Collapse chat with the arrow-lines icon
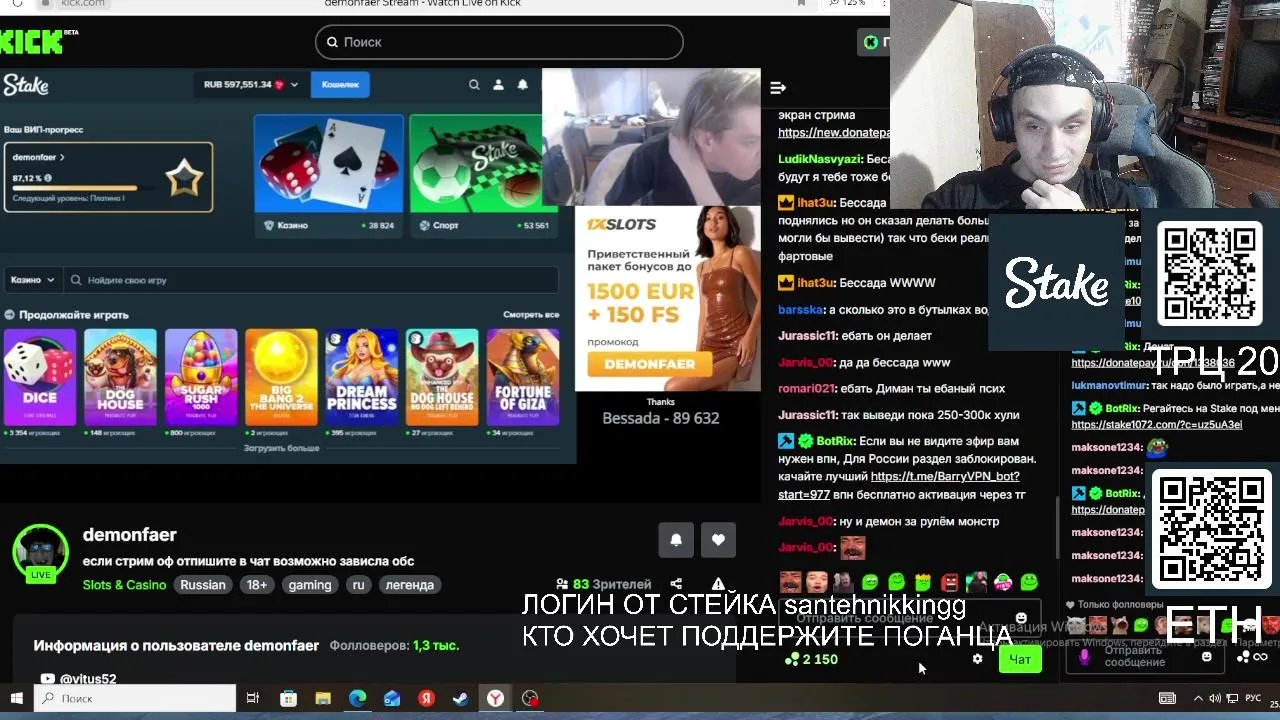 coord(778,88)
